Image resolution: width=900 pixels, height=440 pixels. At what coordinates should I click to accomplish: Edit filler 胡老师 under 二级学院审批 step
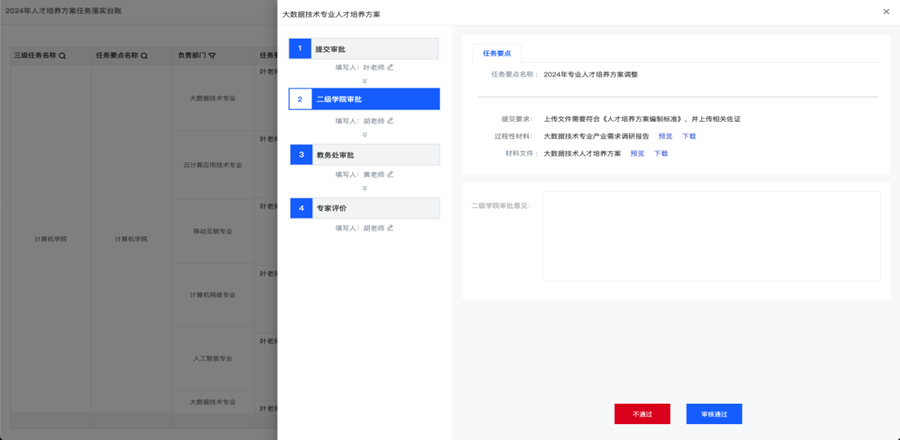tap(390, 121)
